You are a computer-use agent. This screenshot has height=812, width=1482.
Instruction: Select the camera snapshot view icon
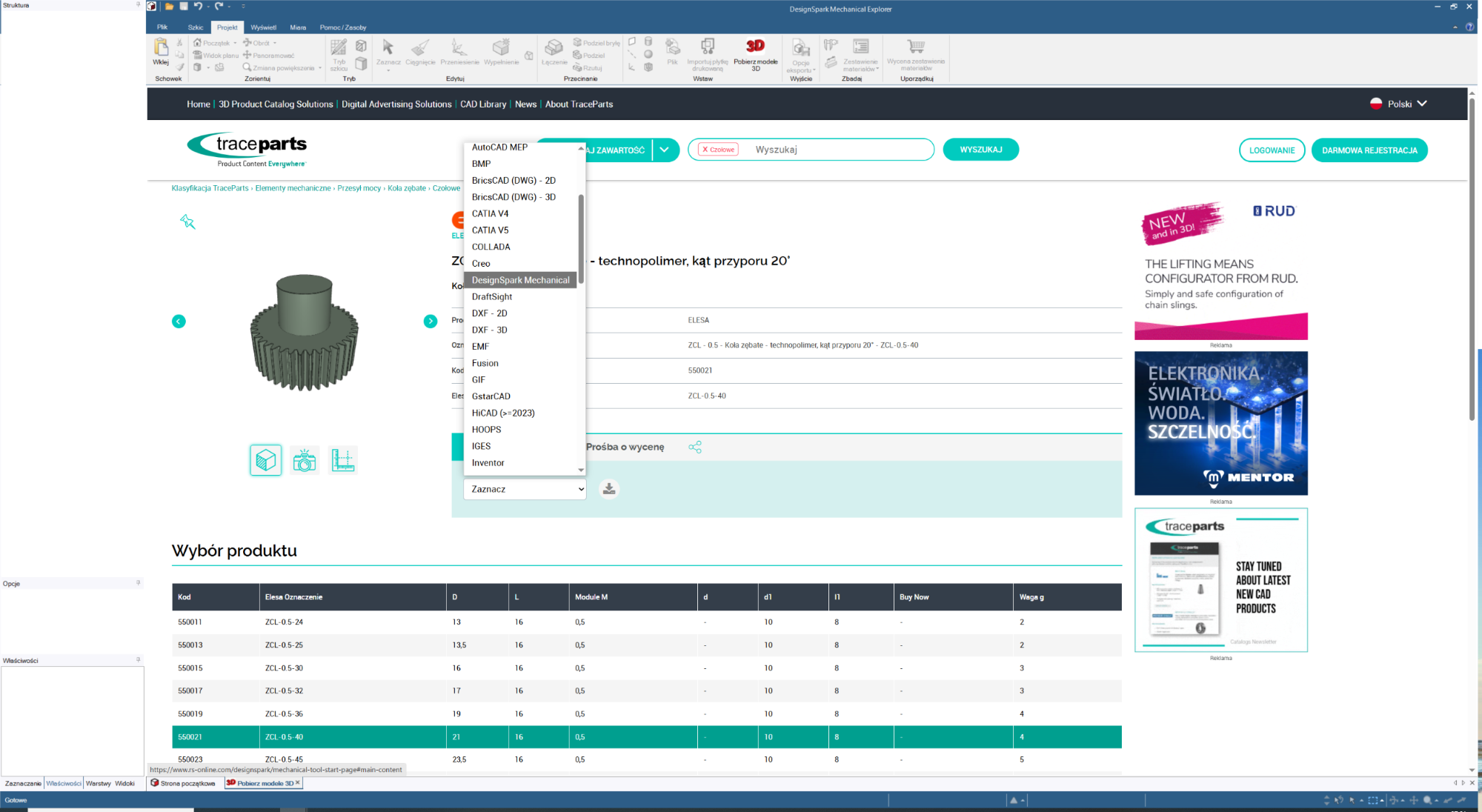coord(304,460)
